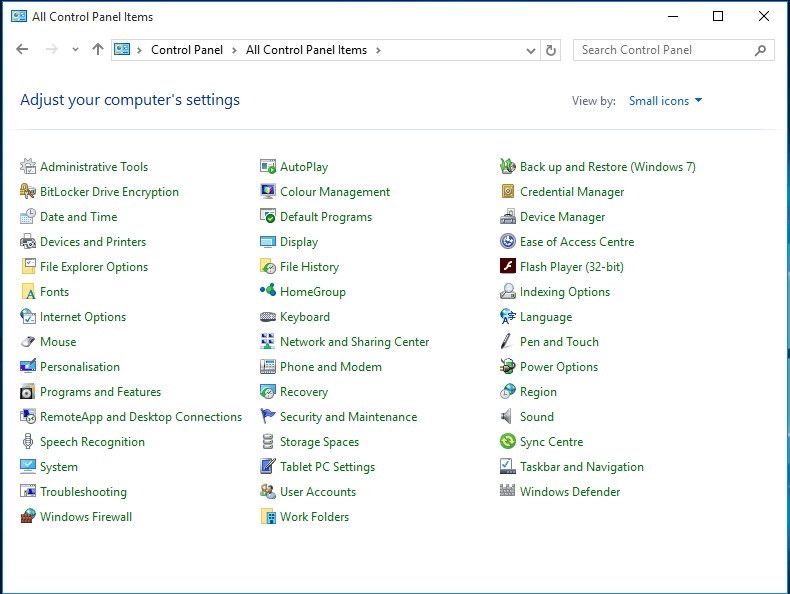
Task: Open the Storage Spaces icon
Action: [x=268, y=441]
